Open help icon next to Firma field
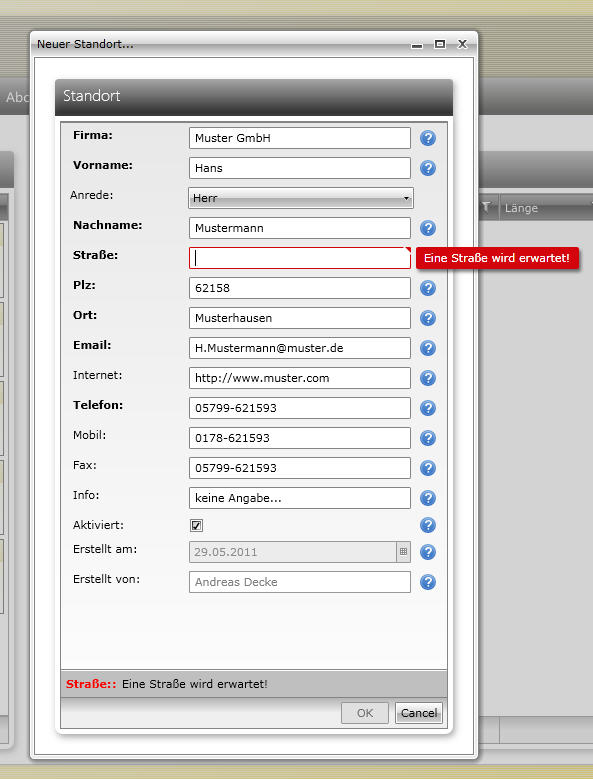Viewport: 593px width, 779px height. 428,138
